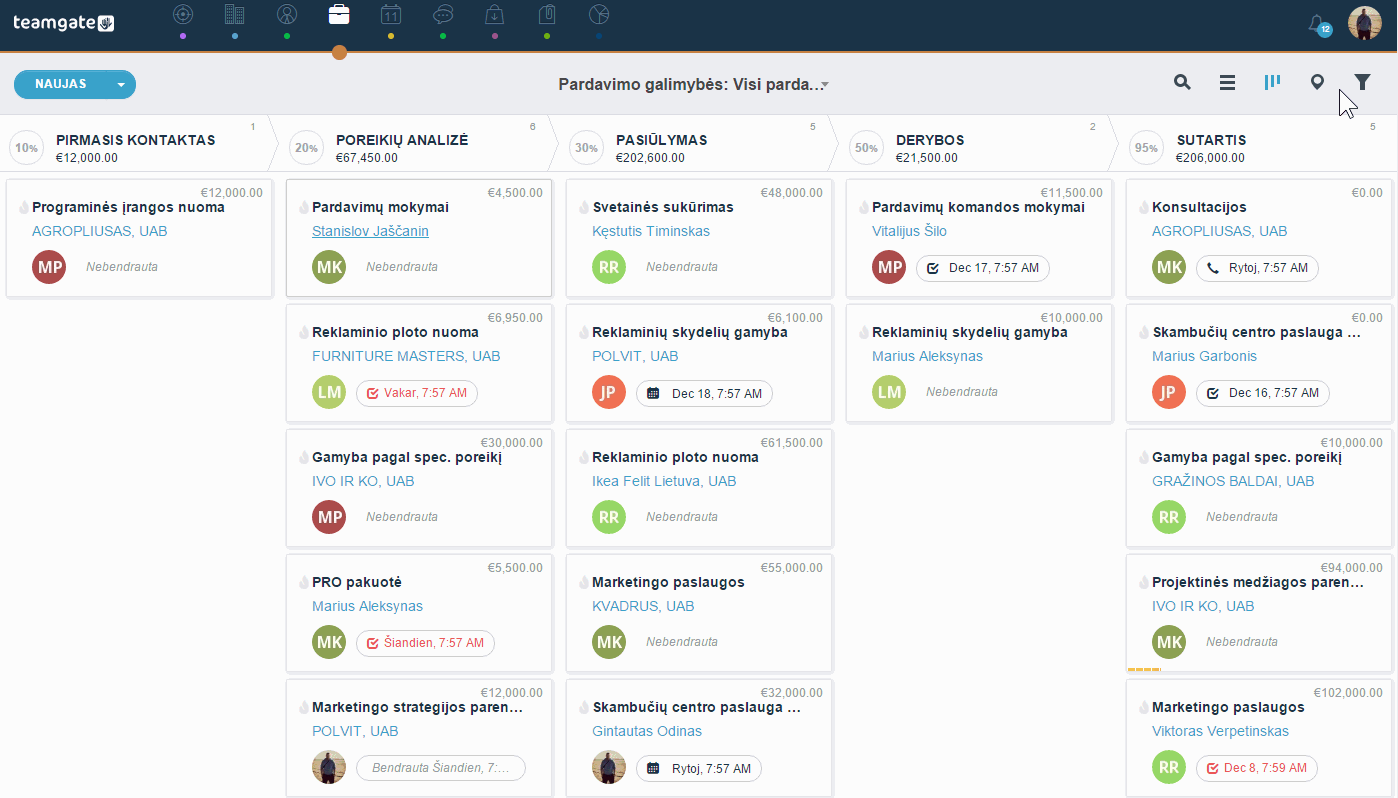Open the Deals briefcase icon in navigation
Image resolution: width=1398 pixels, height=798 pixels.
[339, 14]
